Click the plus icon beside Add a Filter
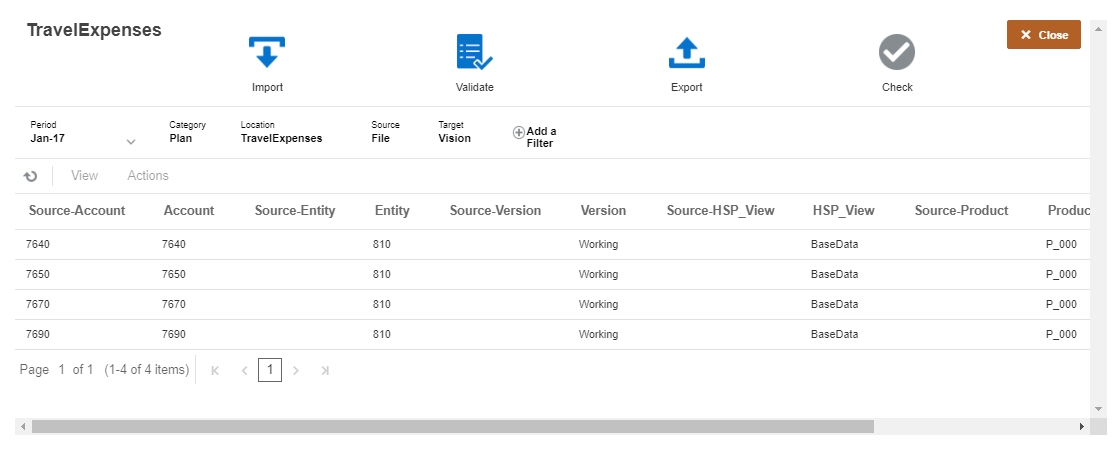This screenshot has width=1119, height=463. pyautogui.click(x=518, y=132)
